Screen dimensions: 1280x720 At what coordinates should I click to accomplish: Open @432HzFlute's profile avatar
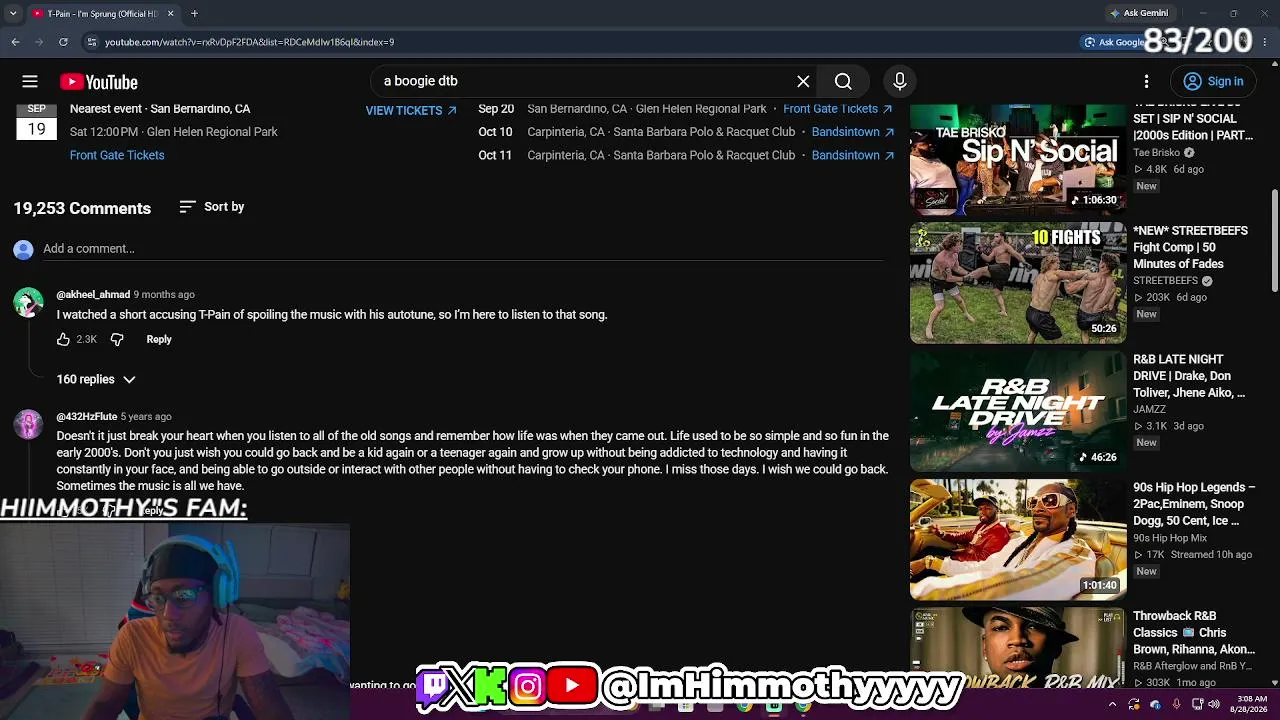tap(28, 424)
